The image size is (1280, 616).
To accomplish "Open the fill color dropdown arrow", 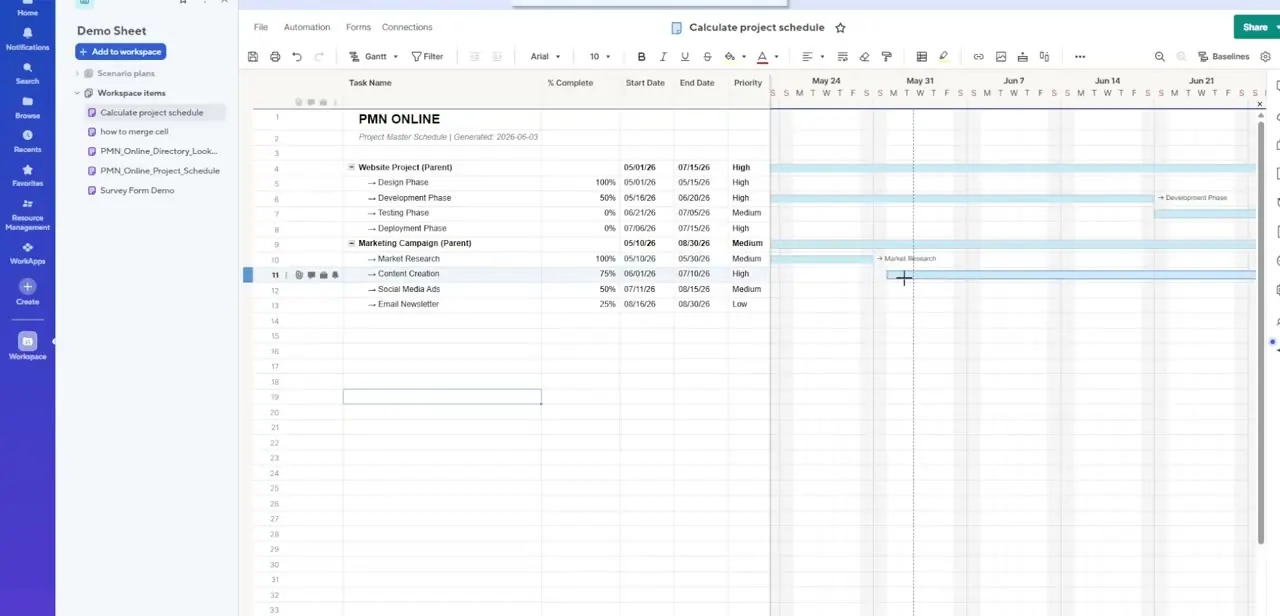I will (743, 57).
